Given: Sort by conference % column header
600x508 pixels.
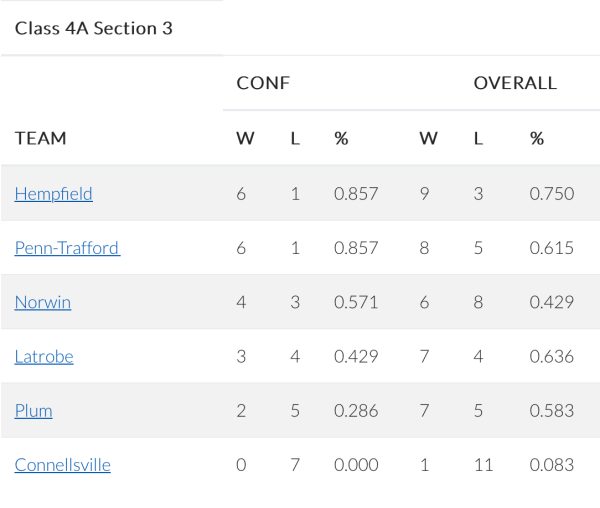Looking at the screenshot, I should [341, 139].
